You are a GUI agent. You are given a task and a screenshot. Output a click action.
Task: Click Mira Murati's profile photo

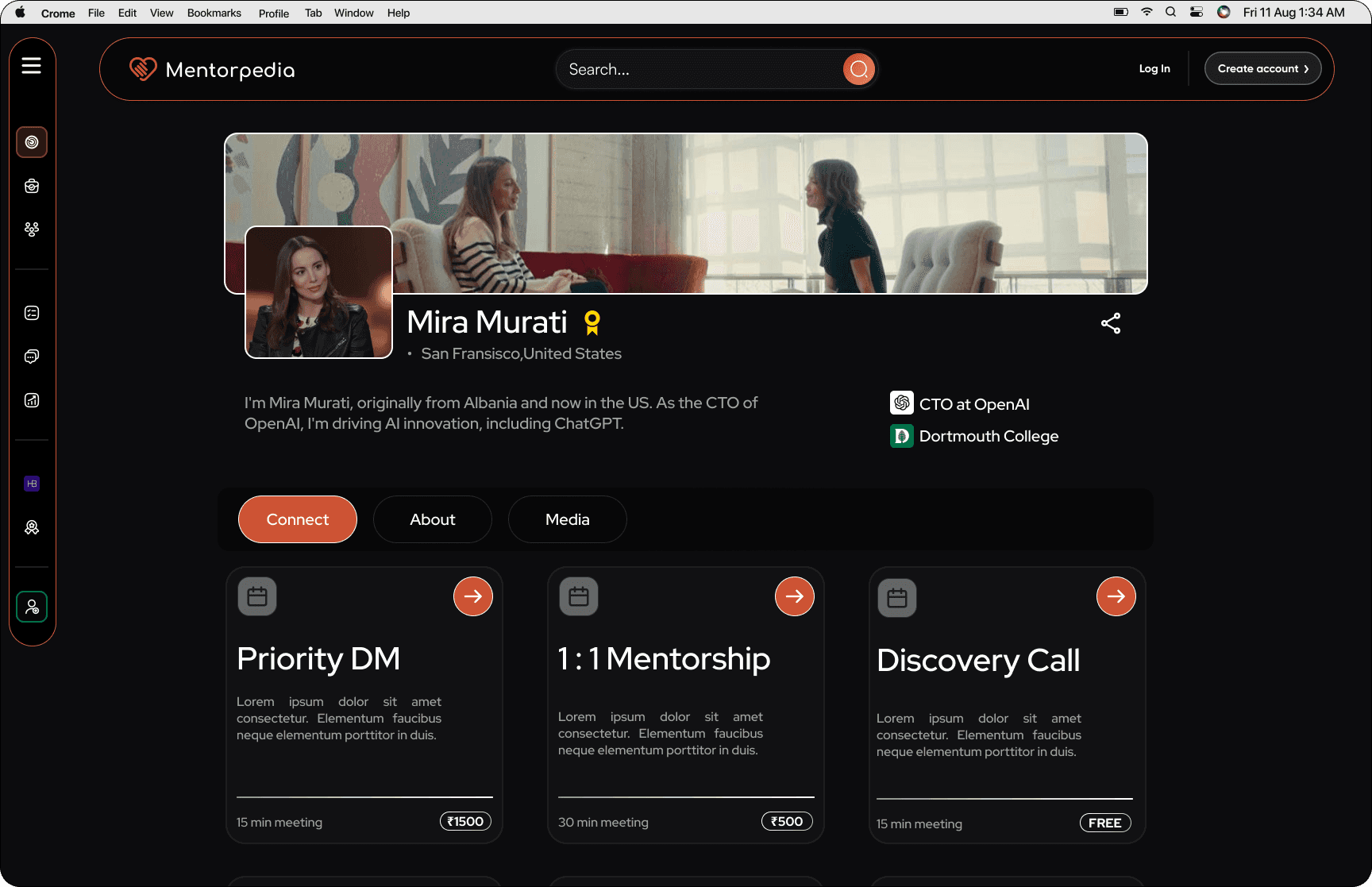click(x=318, y=292)
